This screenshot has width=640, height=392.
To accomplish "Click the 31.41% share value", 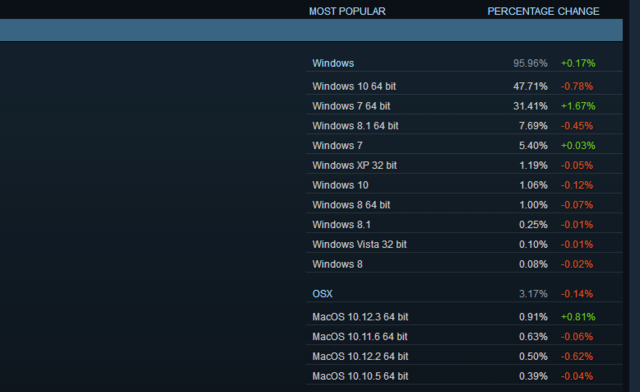I will (x=530, y=106).
